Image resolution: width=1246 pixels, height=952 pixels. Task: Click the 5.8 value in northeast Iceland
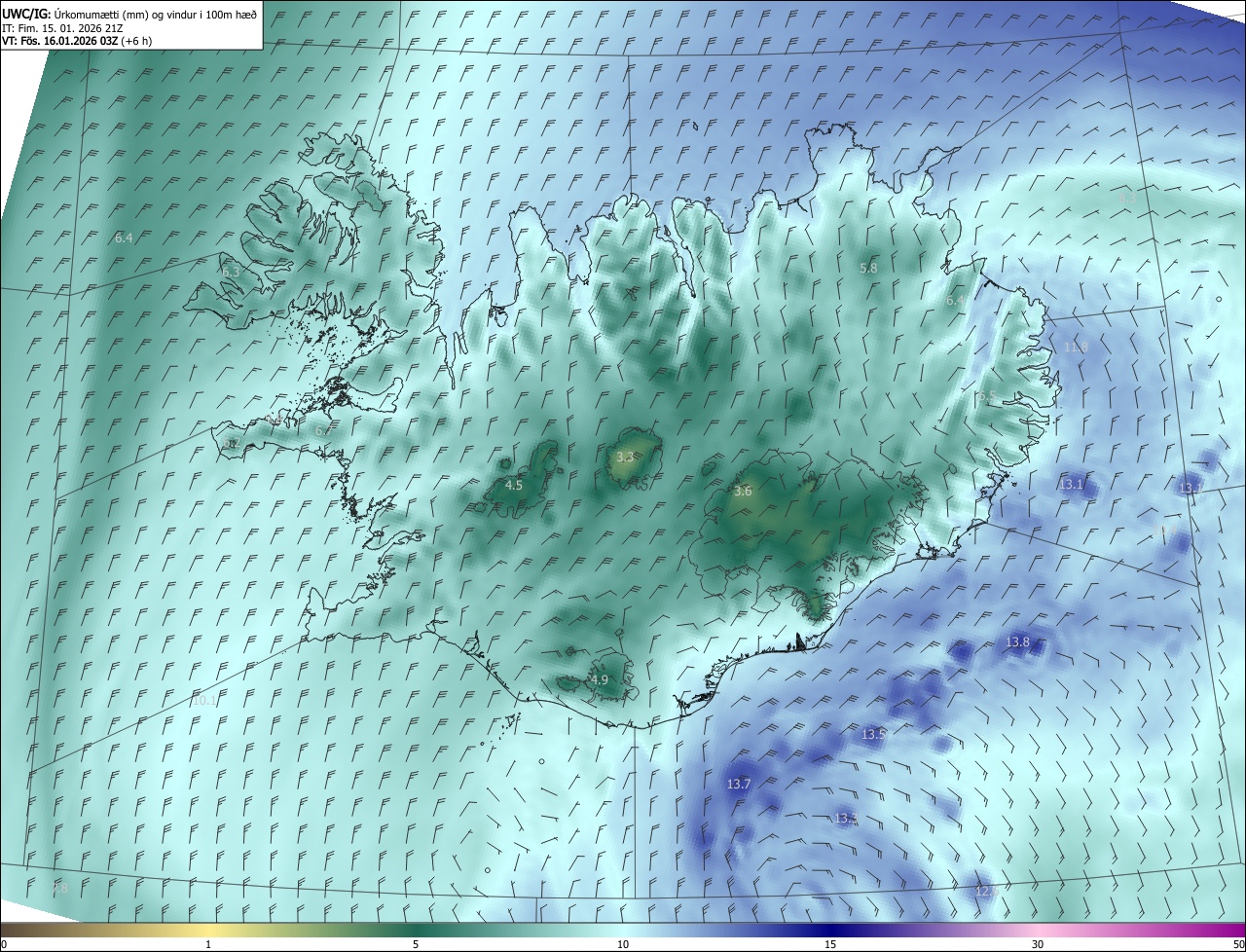point(868,268)
